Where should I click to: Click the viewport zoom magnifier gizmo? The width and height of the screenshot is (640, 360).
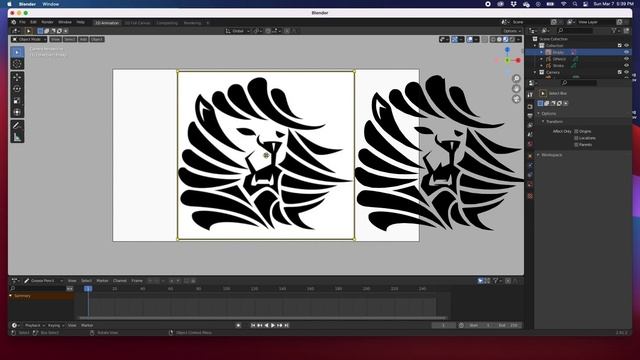click(516, 78)
